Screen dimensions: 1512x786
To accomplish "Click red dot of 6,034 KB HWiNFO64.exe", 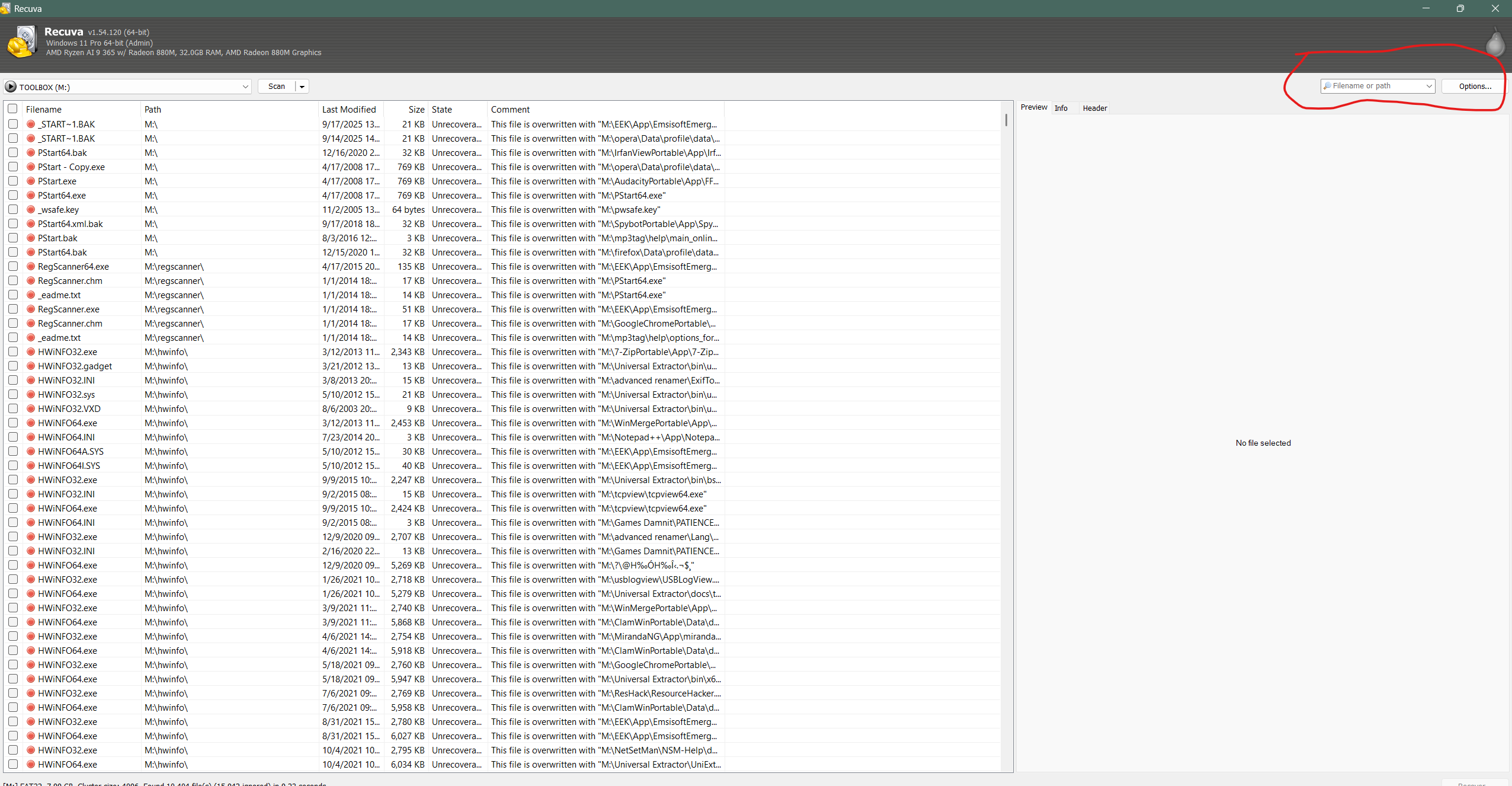I will tap(31, 765).
